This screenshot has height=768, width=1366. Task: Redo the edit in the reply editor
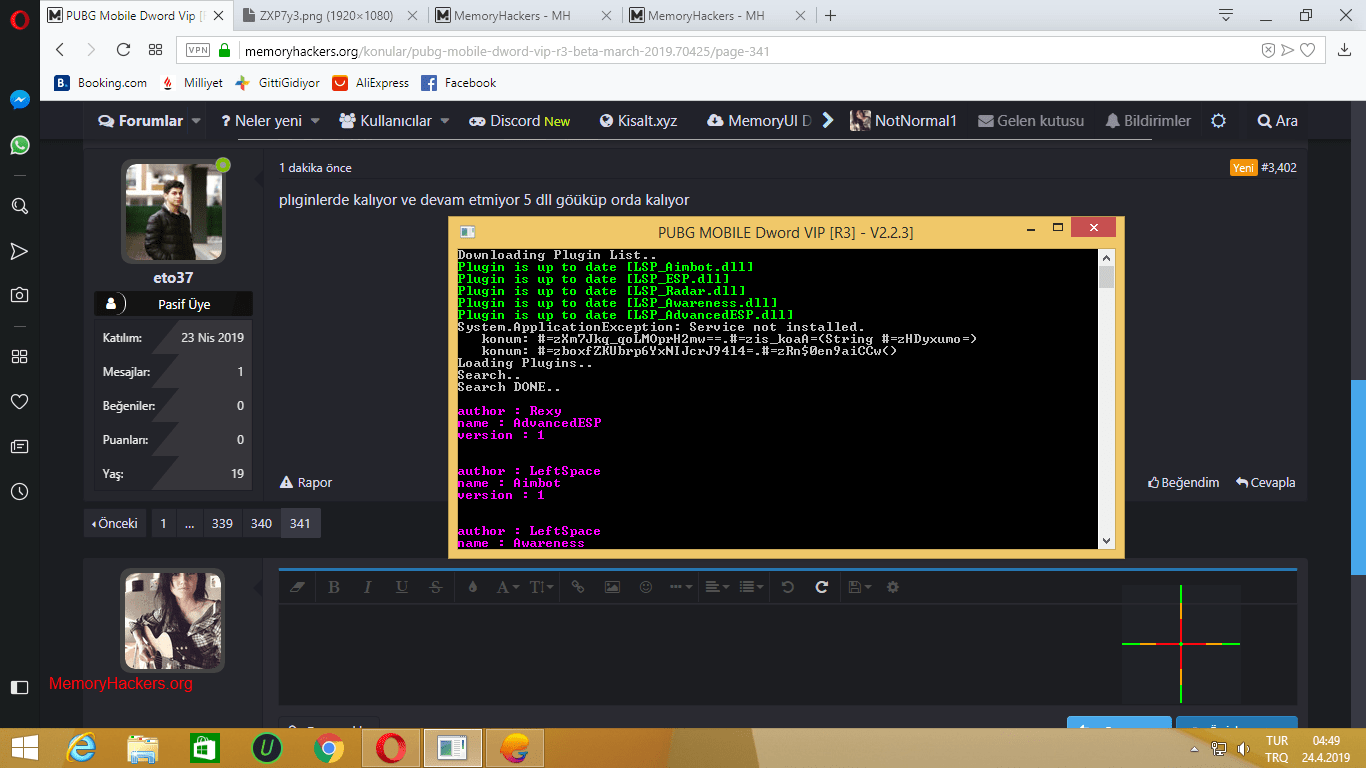(822, 587)
